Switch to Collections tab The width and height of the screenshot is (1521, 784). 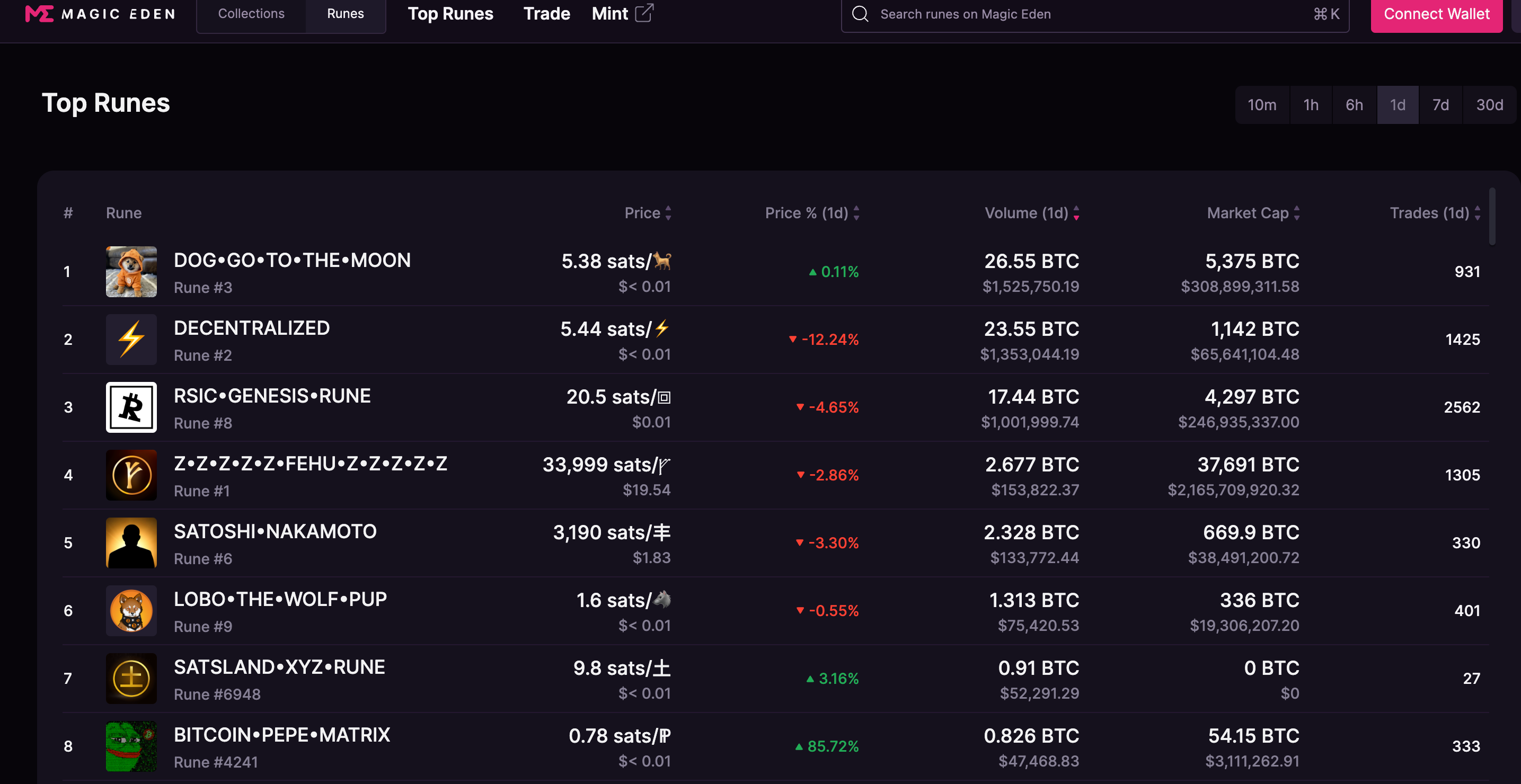[251, 14]
